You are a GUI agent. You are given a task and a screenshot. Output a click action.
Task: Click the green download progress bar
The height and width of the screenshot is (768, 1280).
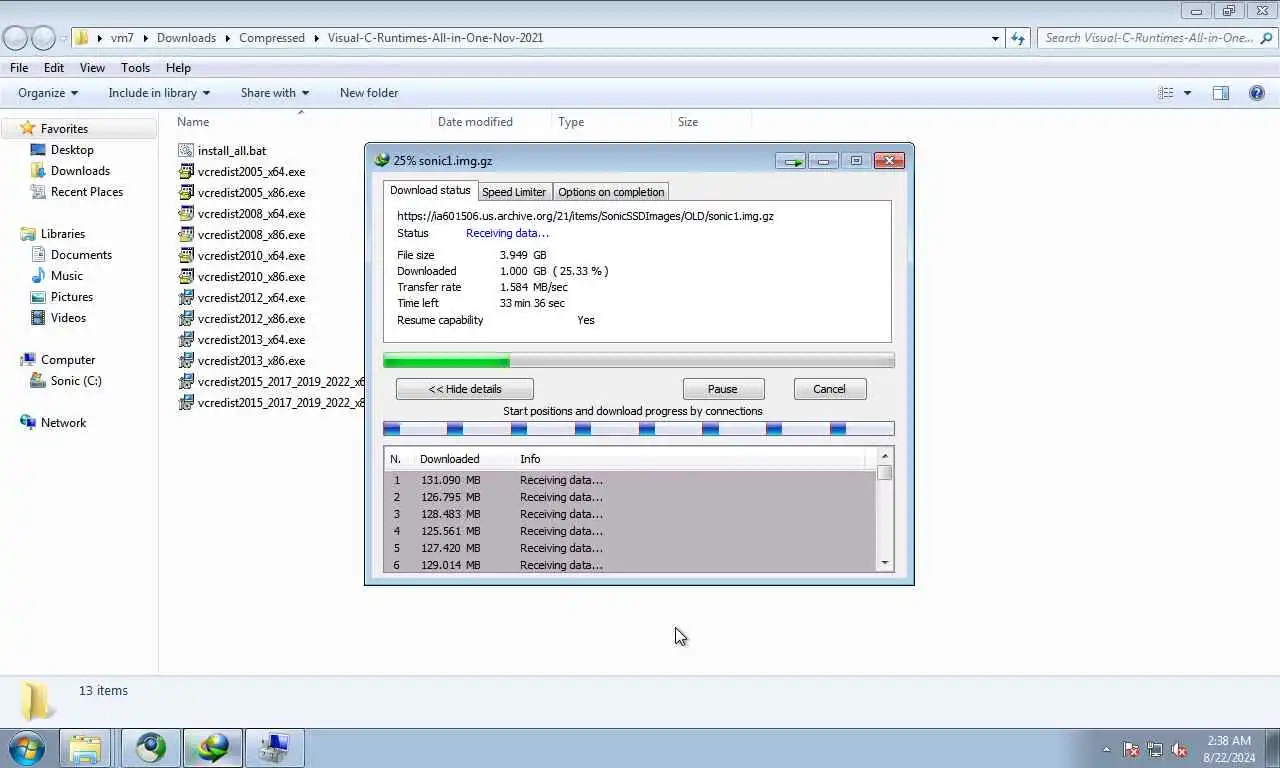(639, 361)
